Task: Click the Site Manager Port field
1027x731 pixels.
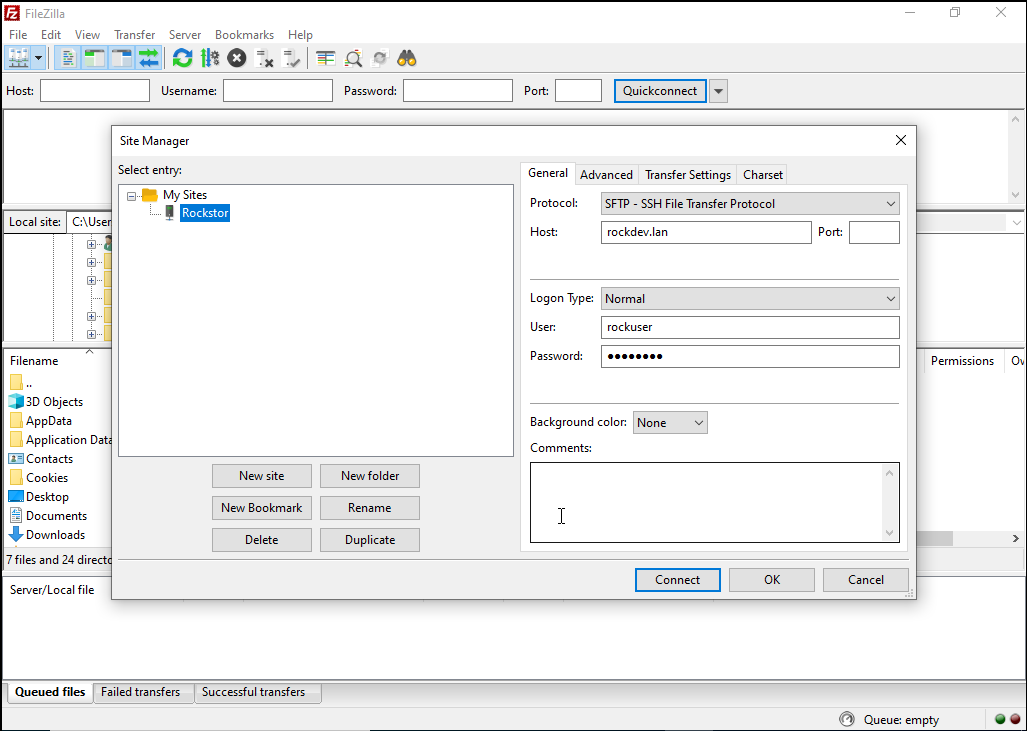Action: 874,233
